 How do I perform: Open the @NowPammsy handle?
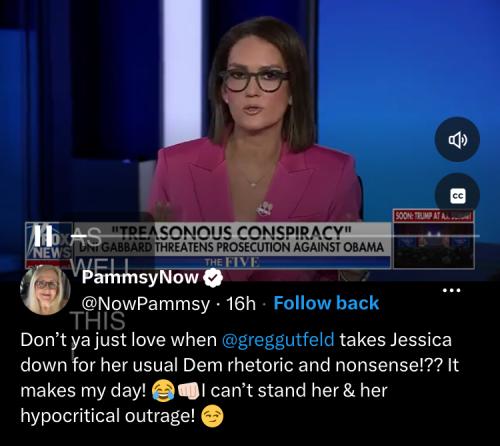(x=146, y=303)
